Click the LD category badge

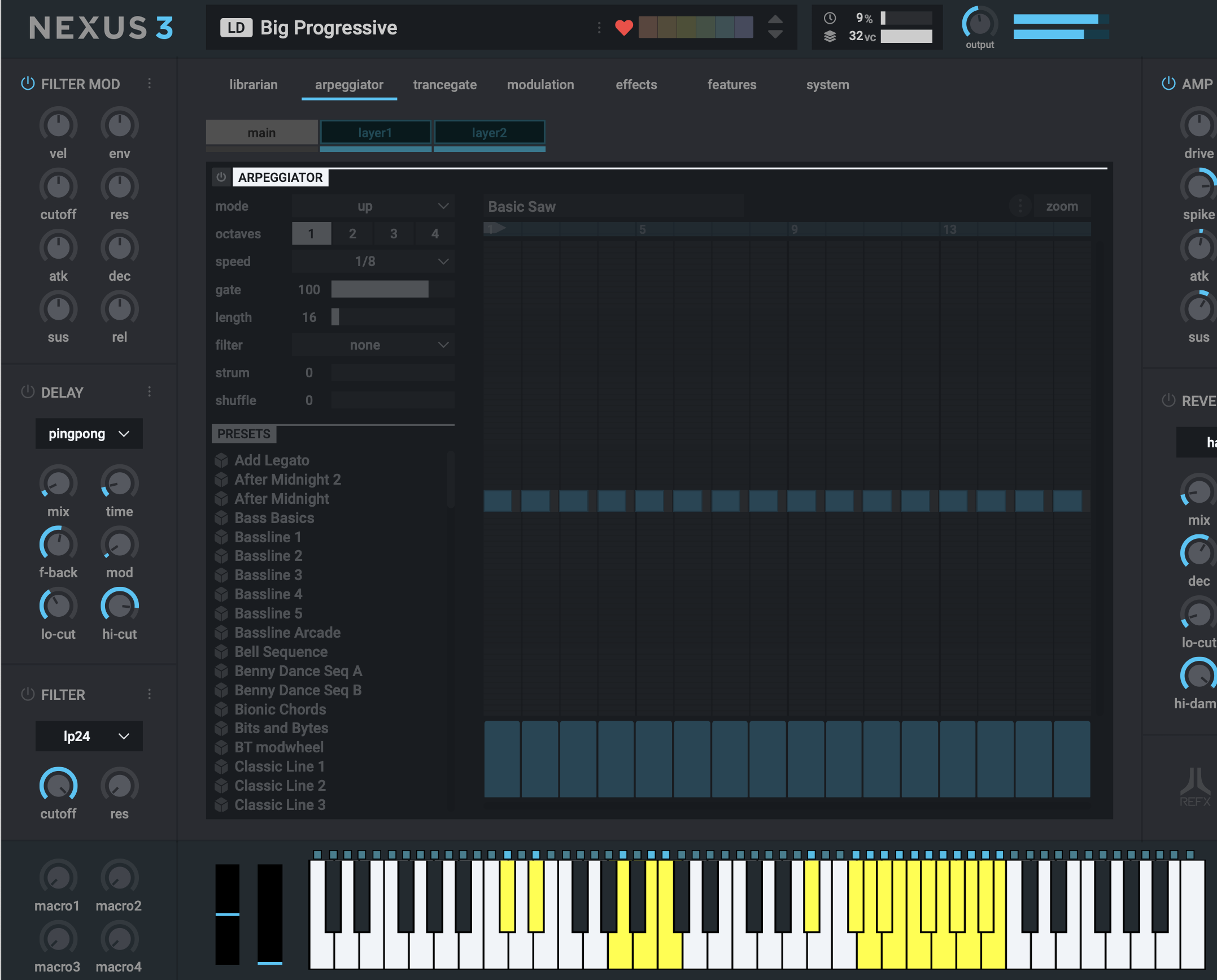[236, 28]
